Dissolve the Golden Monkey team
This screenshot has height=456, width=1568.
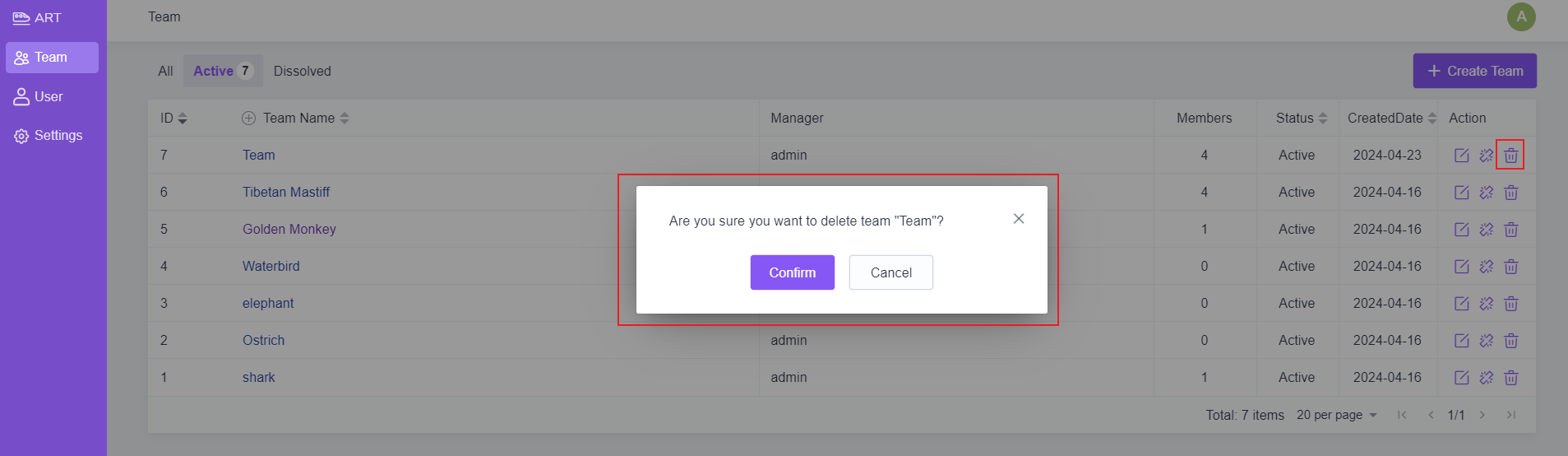(1486, 230)
